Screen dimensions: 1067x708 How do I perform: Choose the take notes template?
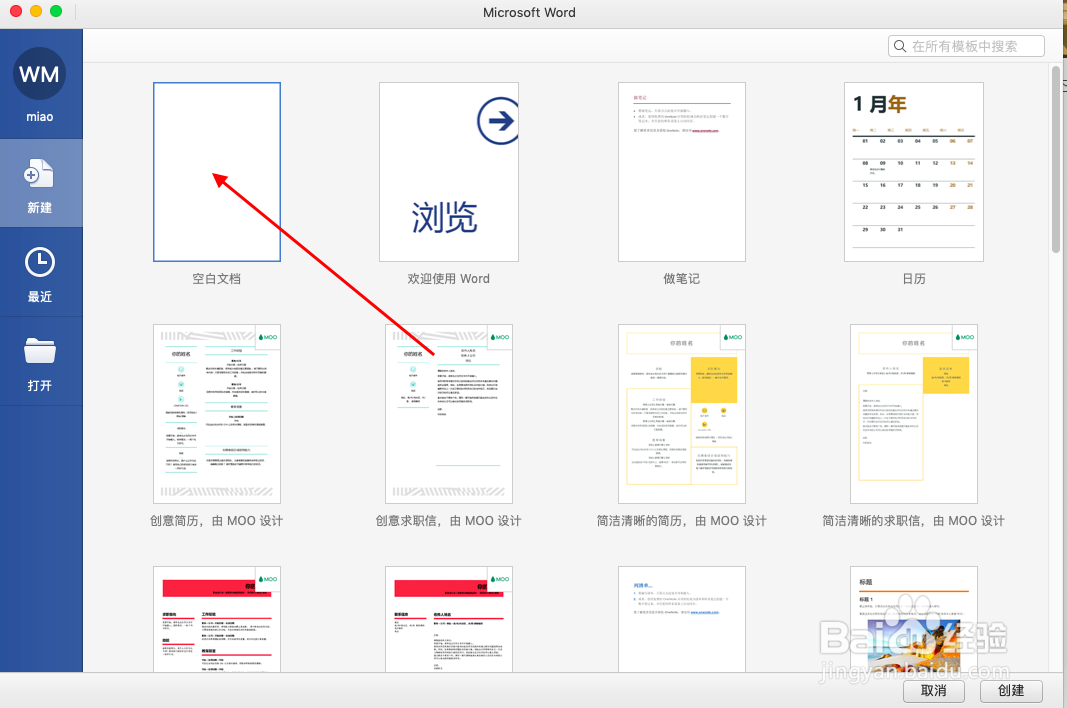[x=682, y=172]
